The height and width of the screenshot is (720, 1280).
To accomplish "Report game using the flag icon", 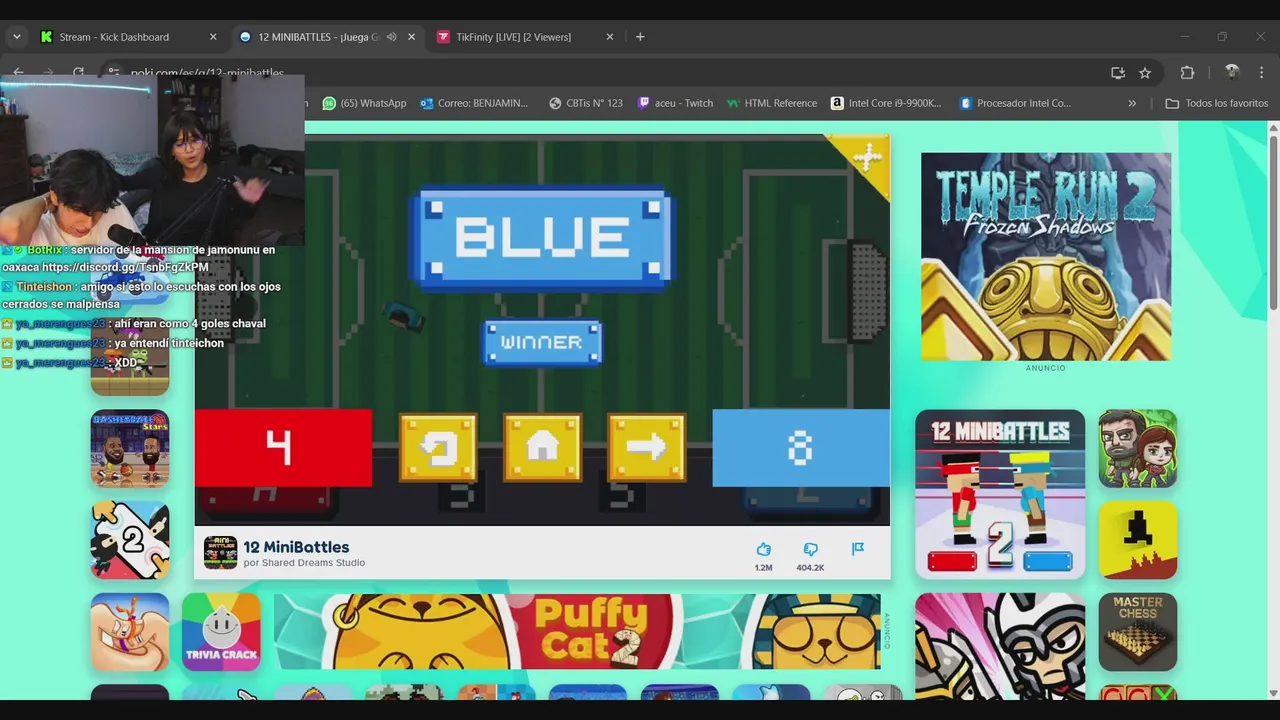I will coord(857,549).
